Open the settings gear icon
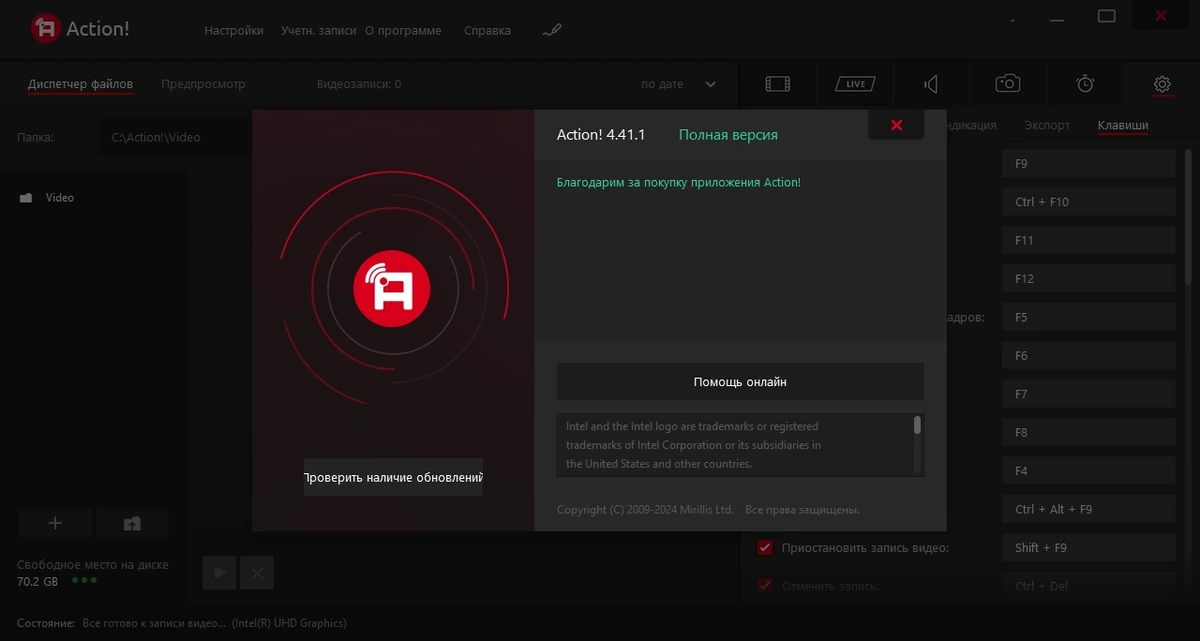The height and width of the screenshot is (641, 1200). pos(1162,84)
